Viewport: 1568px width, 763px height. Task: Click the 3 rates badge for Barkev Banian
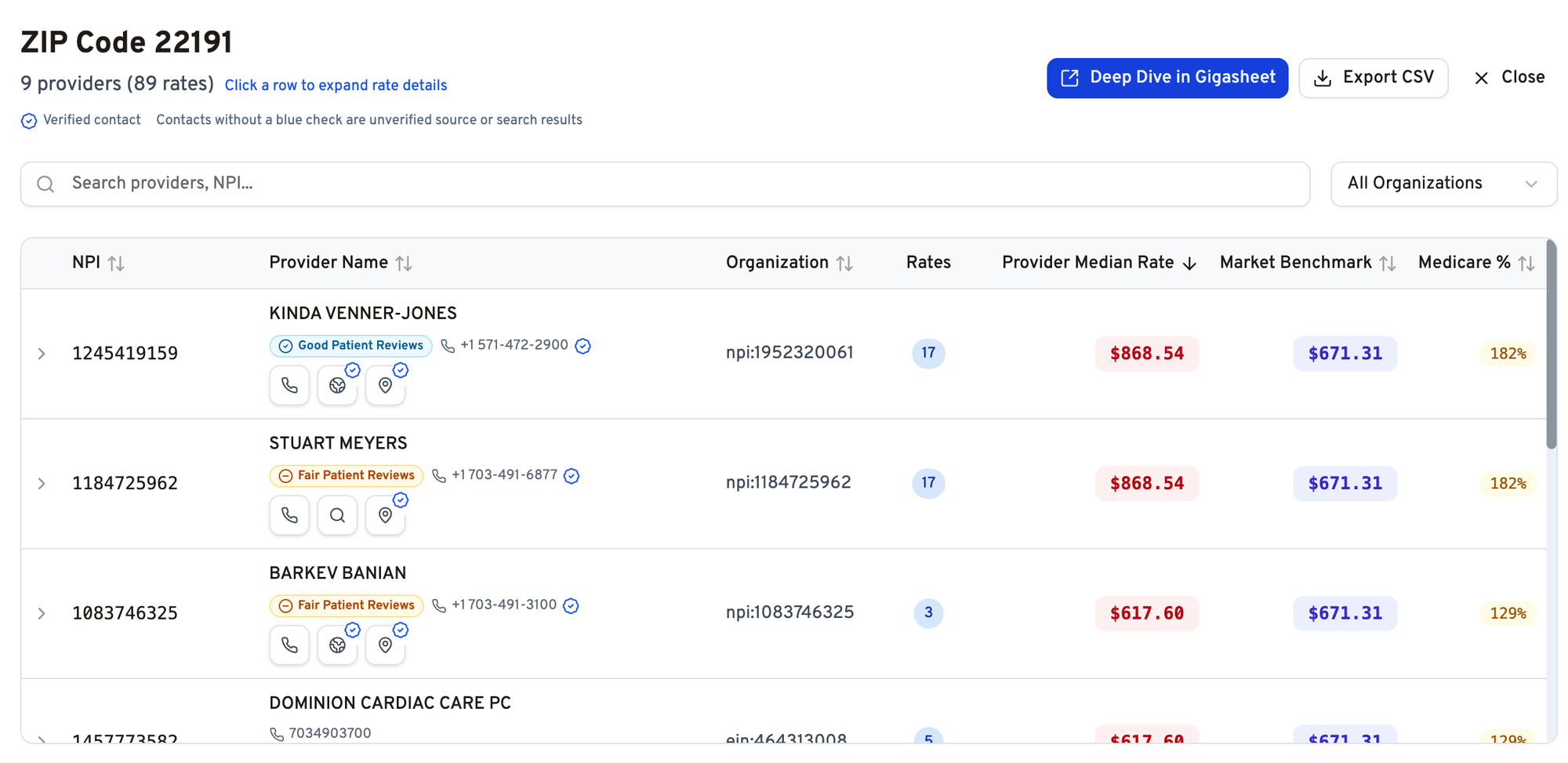point(928,612)
